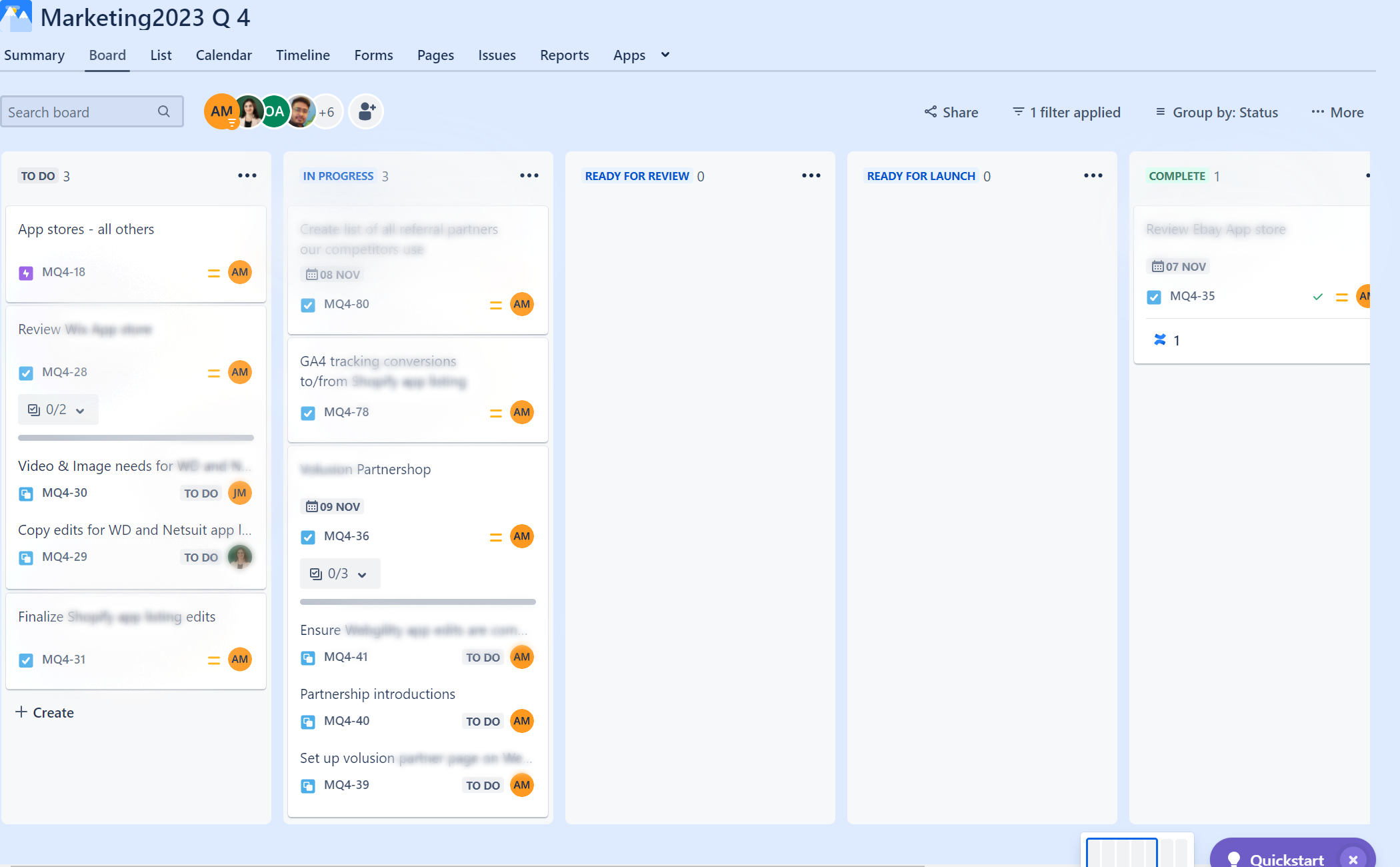Click Create at bottom of TO DO column
1400x867 pixels.
45,712
